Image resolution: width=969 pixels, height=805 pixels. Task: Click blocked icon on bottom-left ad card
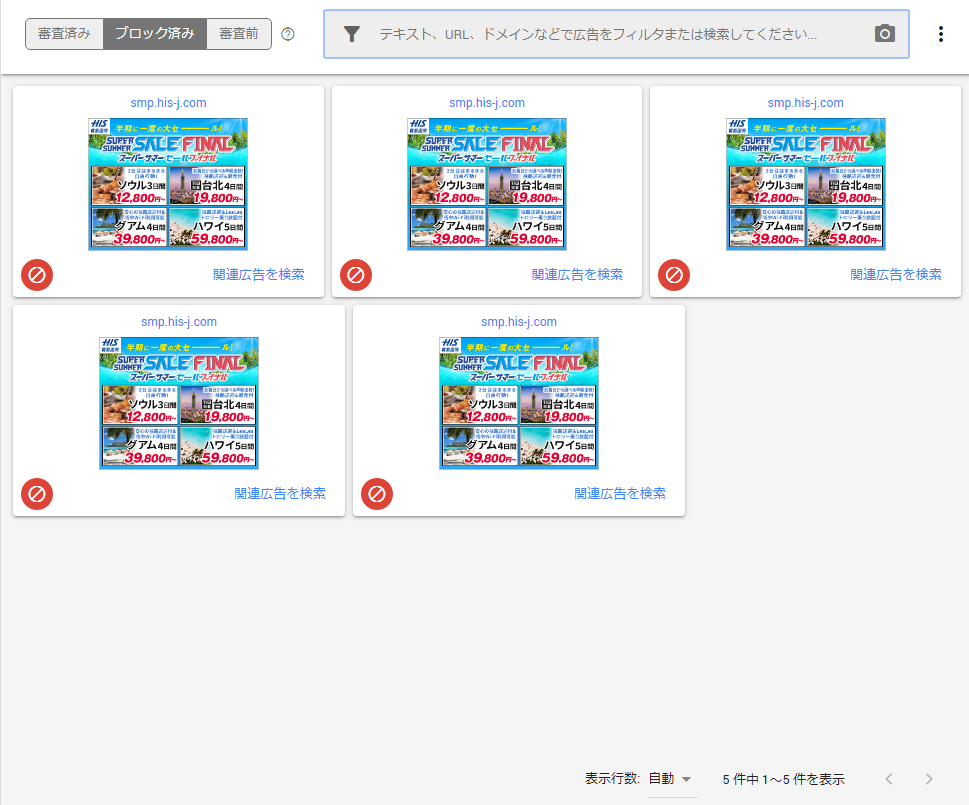[x=37, y=494]
